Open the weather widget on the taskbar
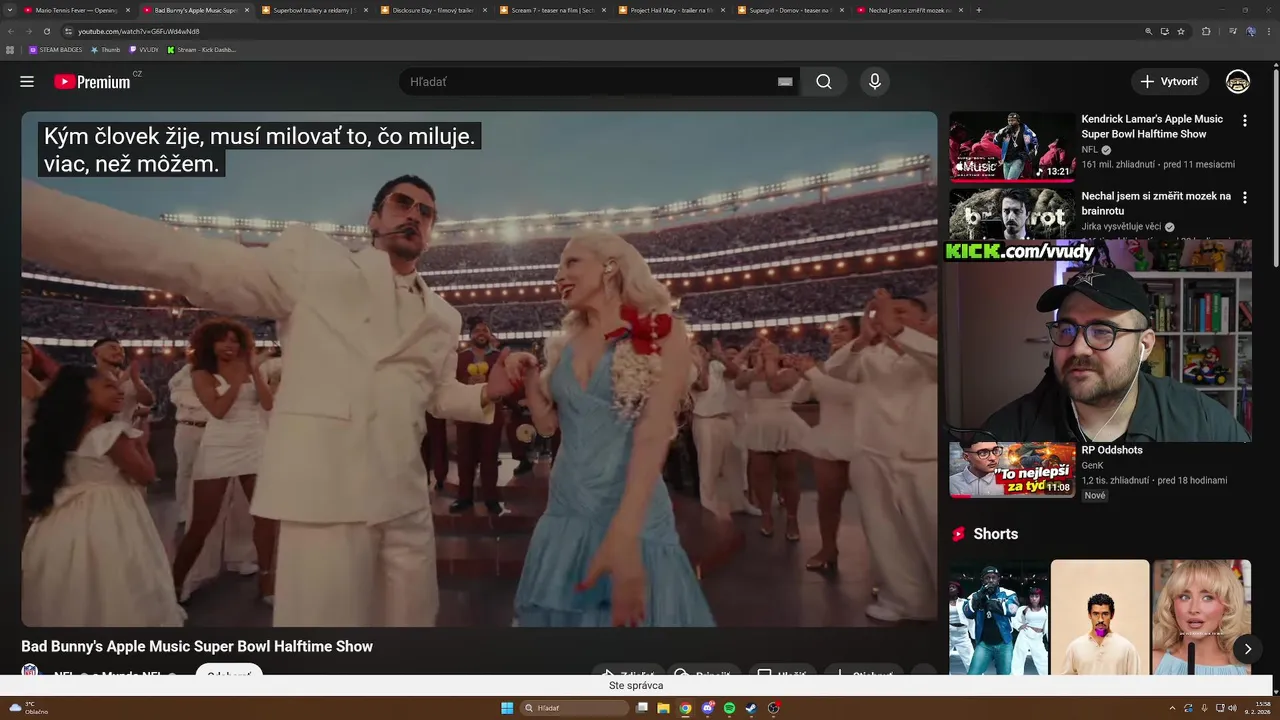Viewport: 1280px width, 720px height. pos(28,708)
